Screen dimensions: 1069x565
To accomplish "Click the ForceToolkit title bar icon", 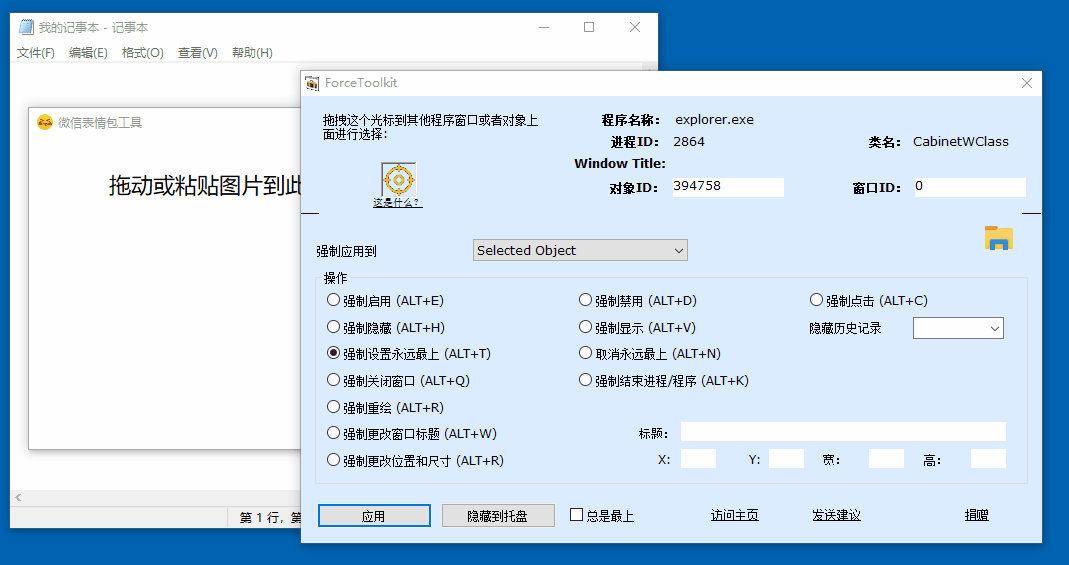I will pos(313,83).
